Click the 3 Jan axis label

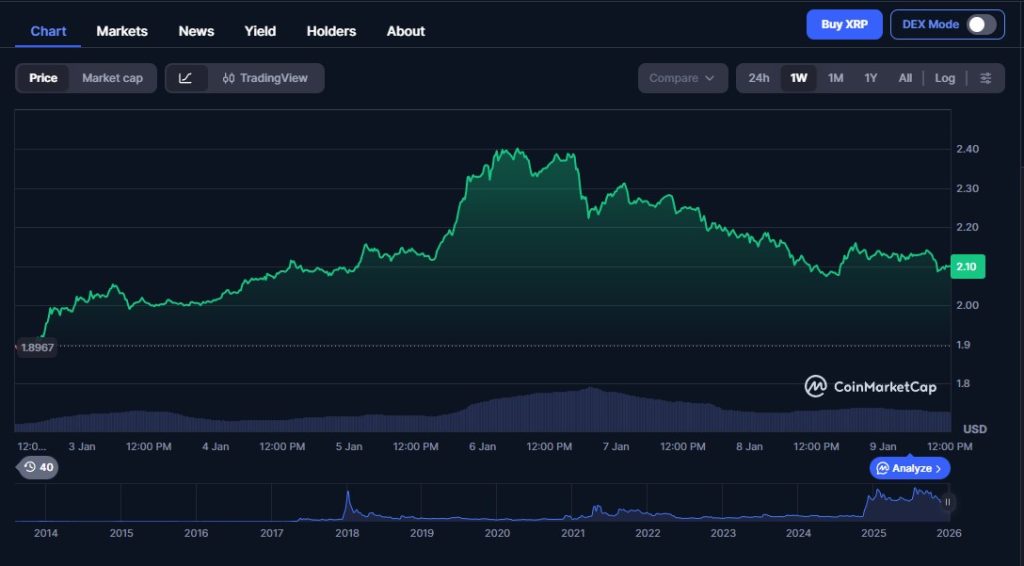pyautogui.click(x=82, y=447)
